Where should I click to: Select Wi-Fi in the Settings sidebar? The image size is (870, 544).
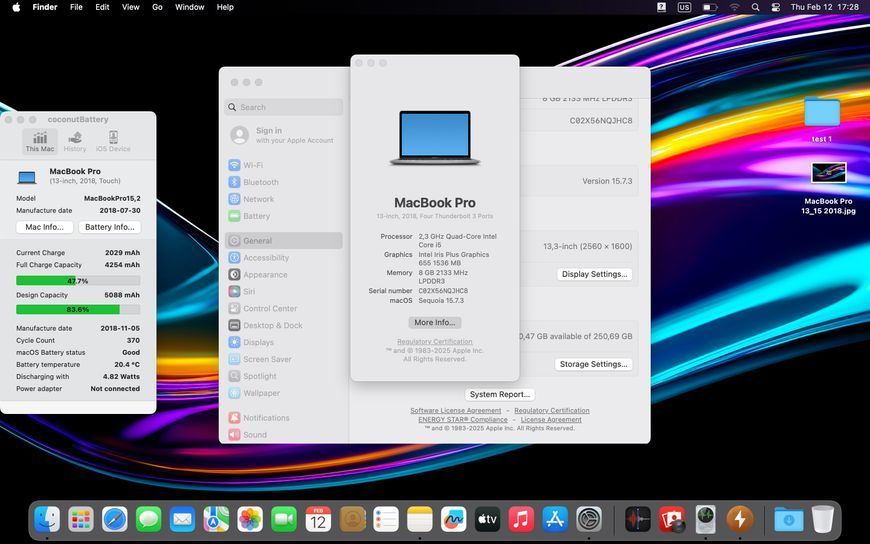[x=284, y=165]
